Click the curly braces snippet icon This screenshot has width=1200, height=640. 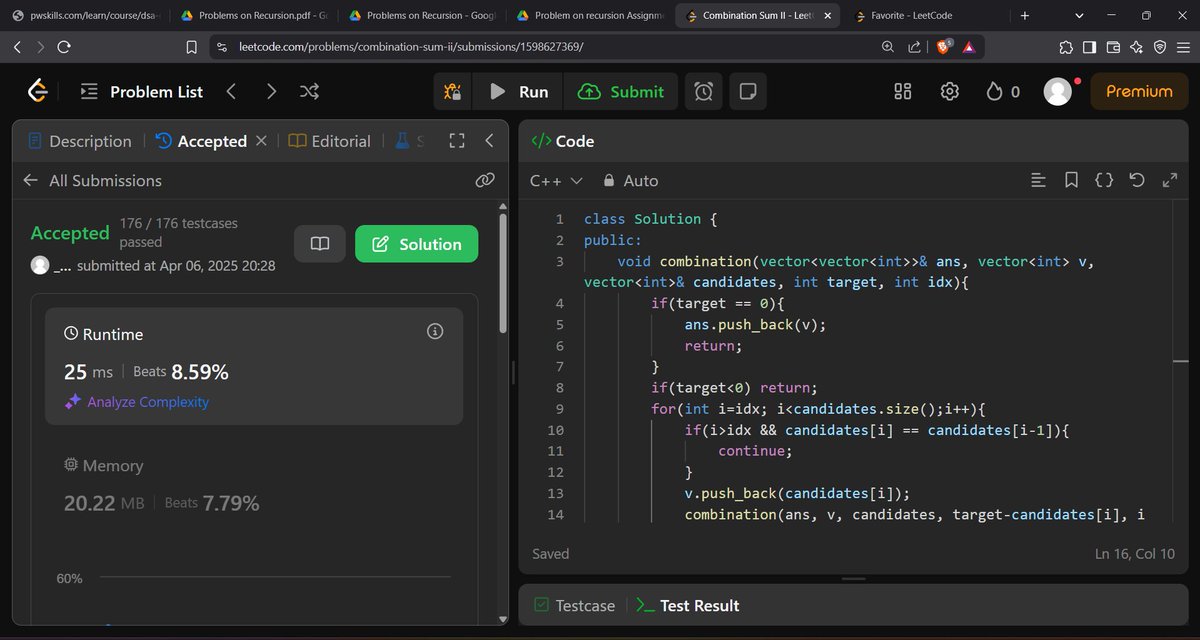[1104, 181]
